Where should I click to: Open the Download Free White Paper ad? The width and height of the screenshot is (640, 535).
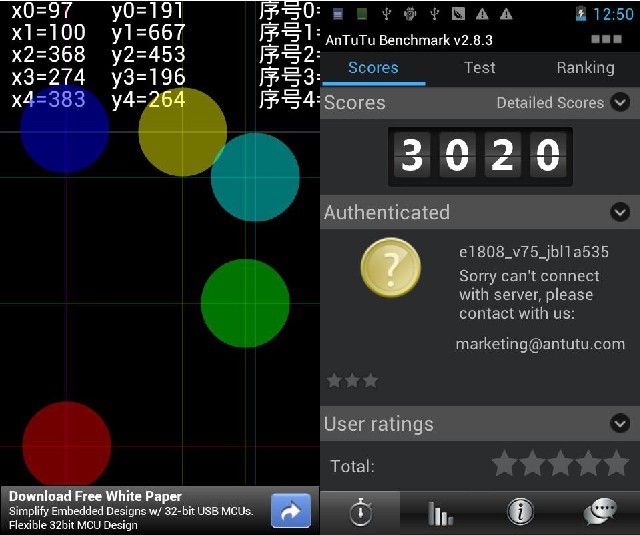click(x=159, y=511)
